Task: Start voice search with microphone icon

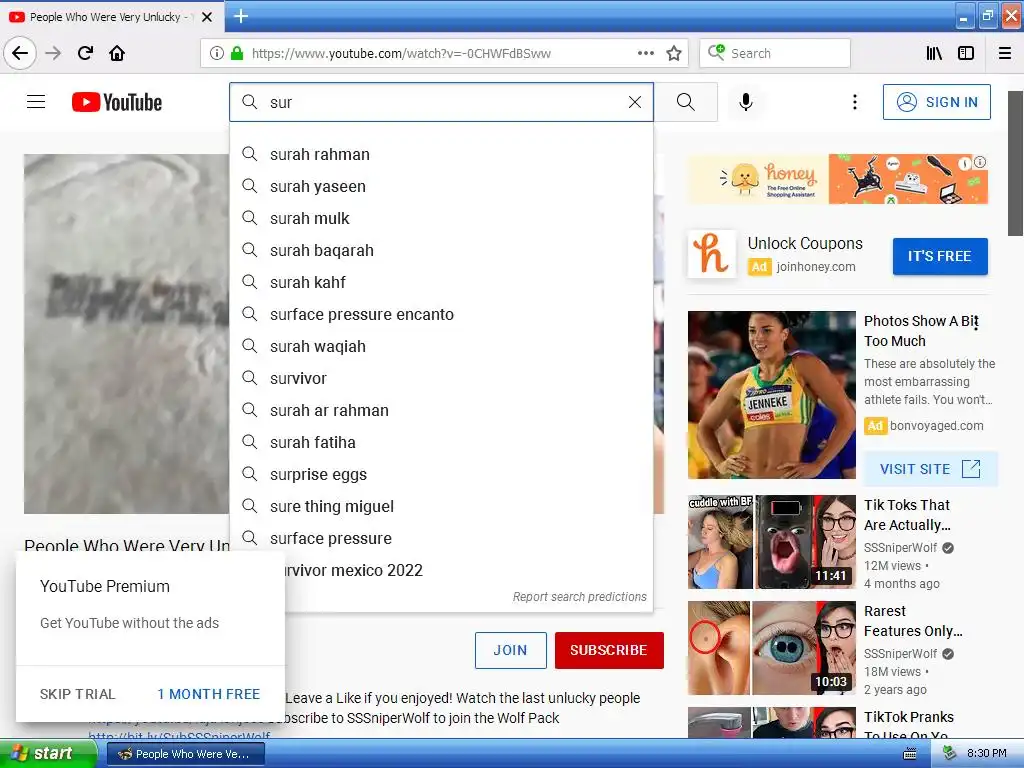Action: click(x=746, y=102)
